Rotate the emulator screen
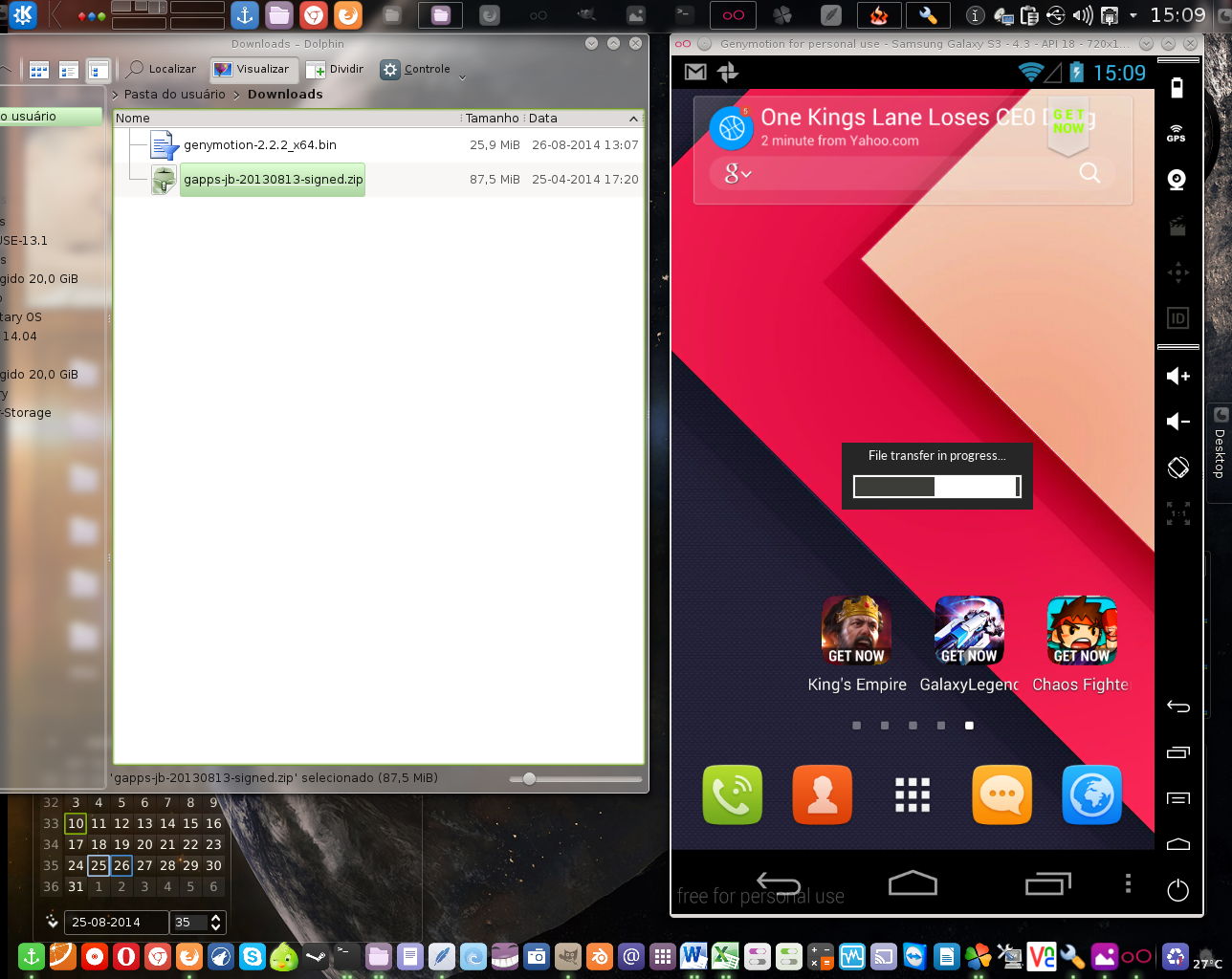The height and width of the screenshot is (979, 1232). pos(1177,468)
